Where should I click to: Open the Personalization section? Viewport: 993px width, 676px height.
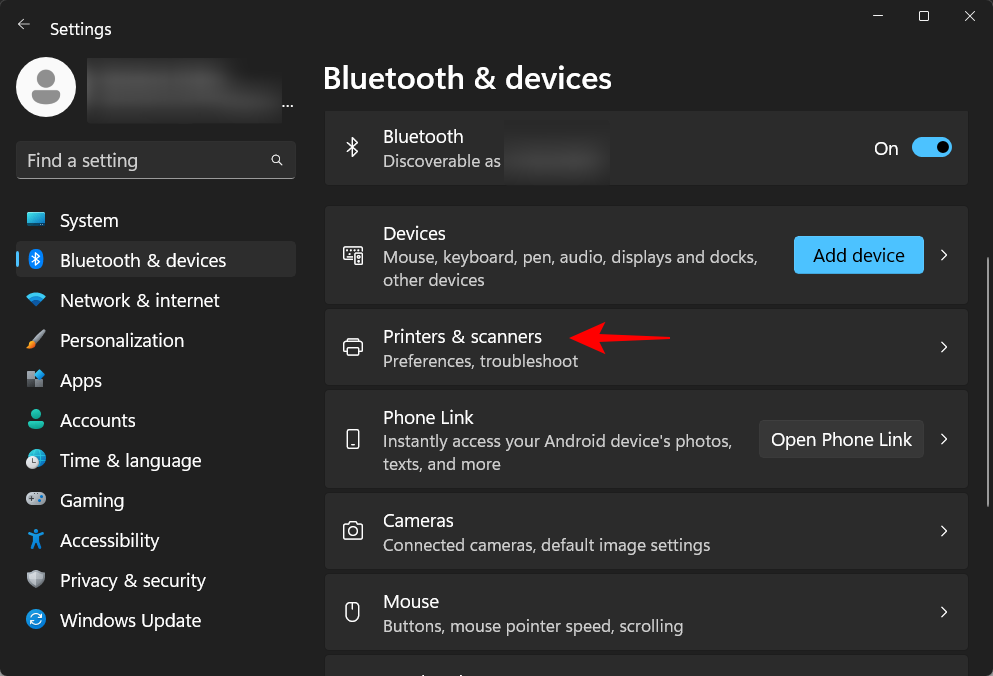point(121,341)
